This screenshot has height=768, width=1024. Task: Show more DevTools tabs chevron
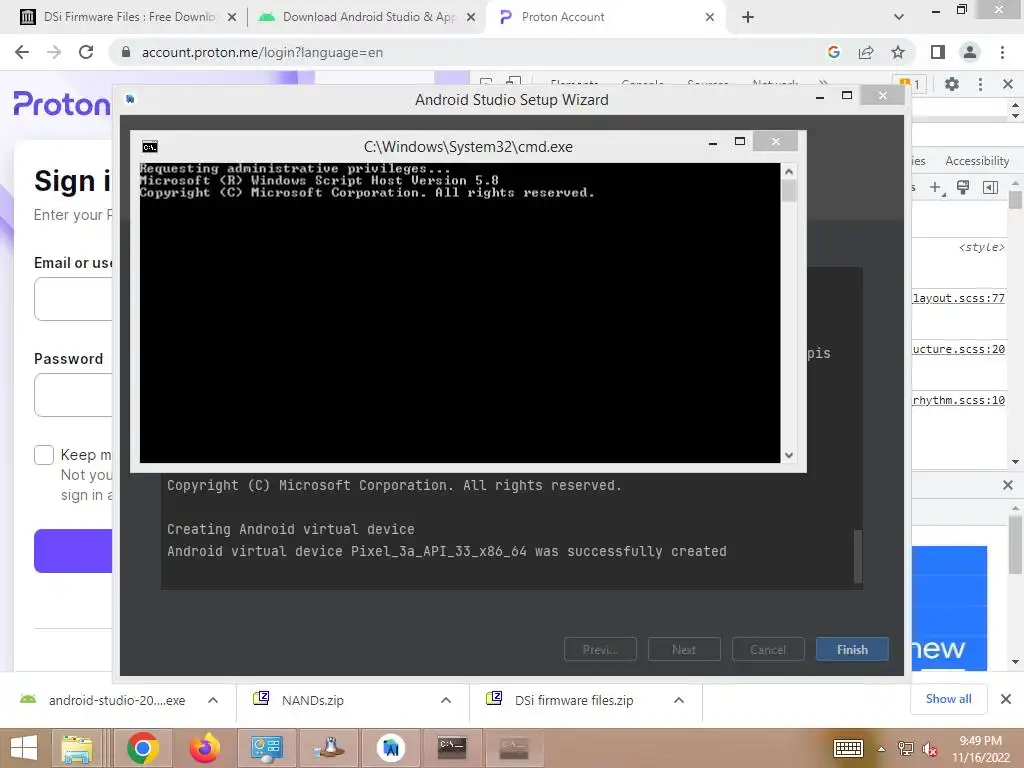(823, 82)
